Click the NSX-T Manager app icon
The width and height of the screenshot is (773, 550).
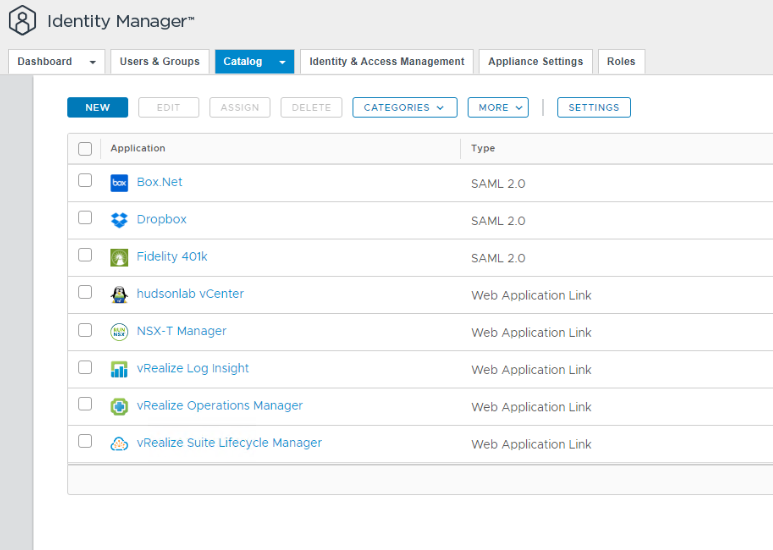click(119, 332)
